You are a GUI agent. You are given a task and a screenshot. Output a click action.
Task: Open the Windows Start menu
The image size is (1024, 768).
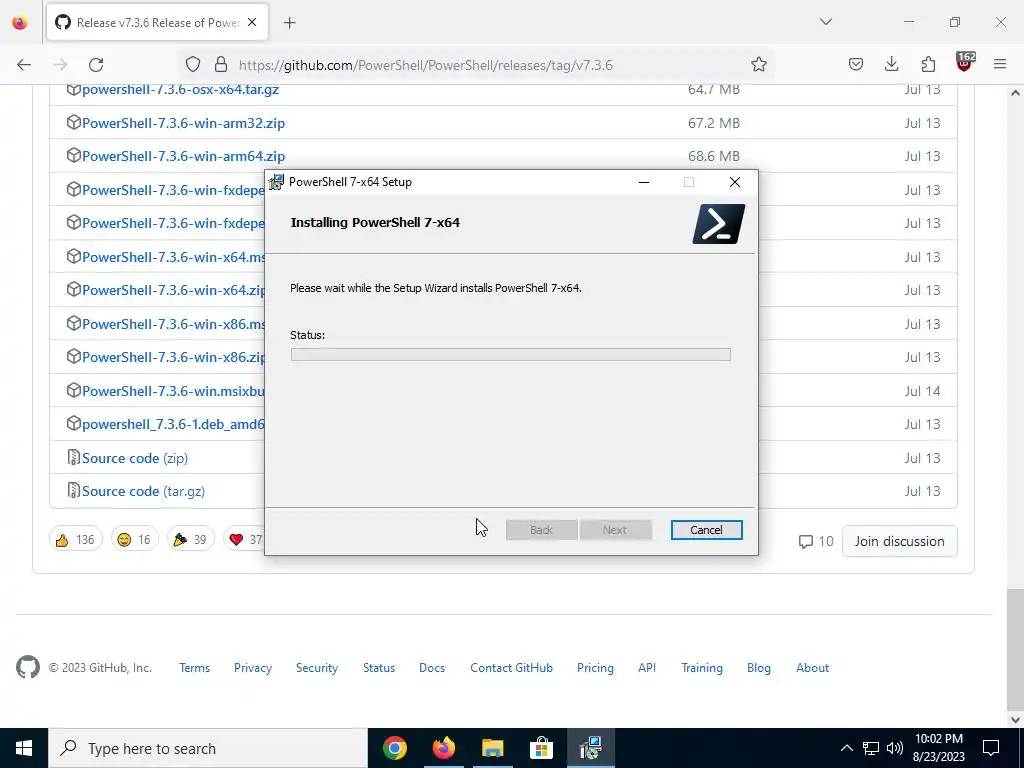tap(24, 748)
